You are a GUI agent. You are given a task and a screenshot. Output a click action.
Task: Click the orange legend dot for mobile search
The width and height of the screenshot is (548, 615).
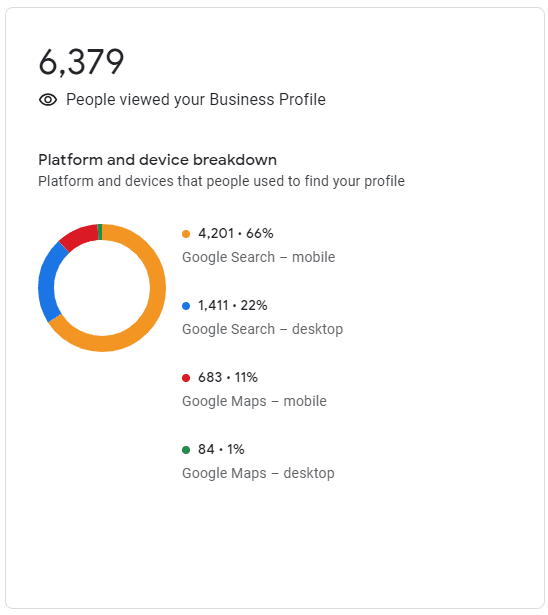[186, 234]
